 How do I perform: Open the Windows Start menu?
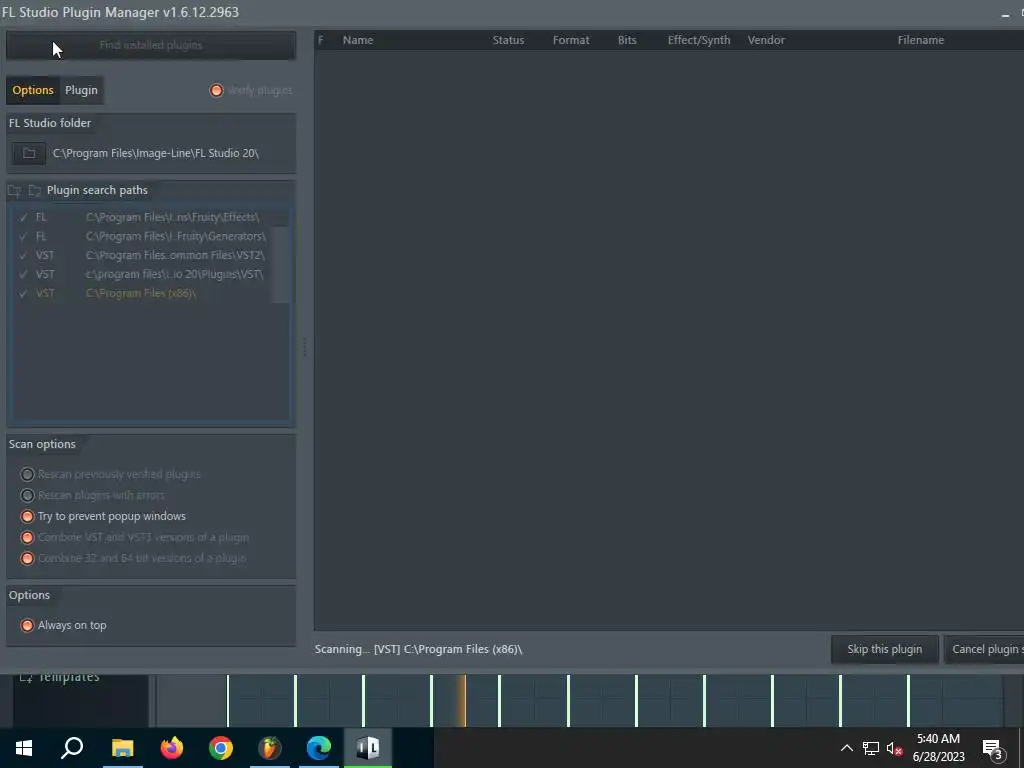click(x=24, y=748)
